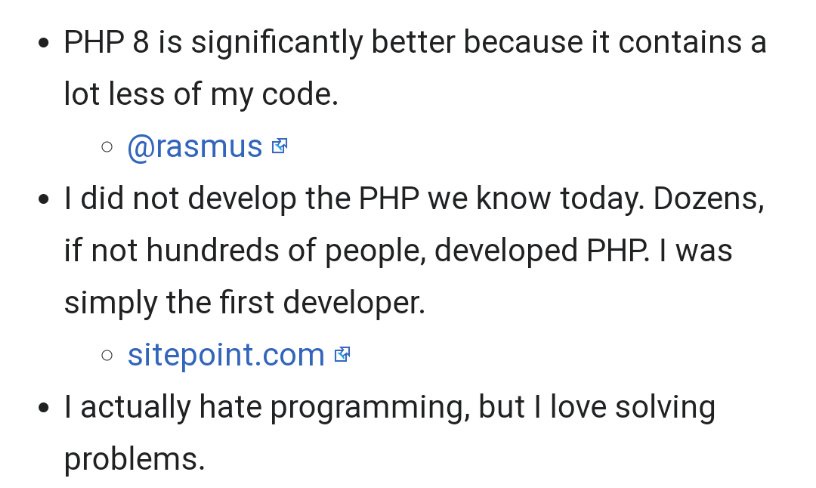Click the external-link icon beside @rasmus

point(279,146)
